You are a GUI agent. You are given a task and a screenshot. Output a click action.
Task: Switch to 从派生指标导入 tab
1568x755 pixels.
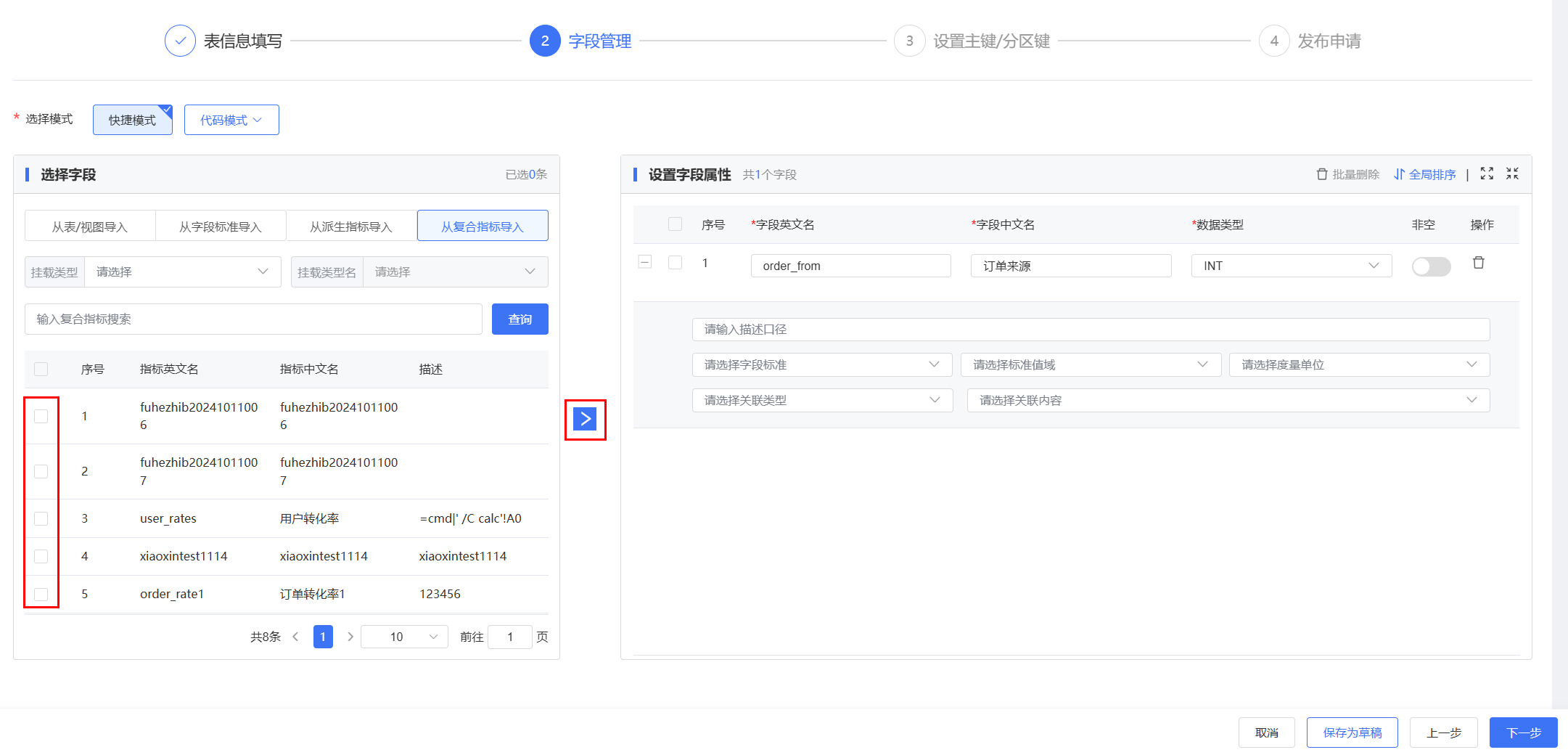(x=351, y=226)
